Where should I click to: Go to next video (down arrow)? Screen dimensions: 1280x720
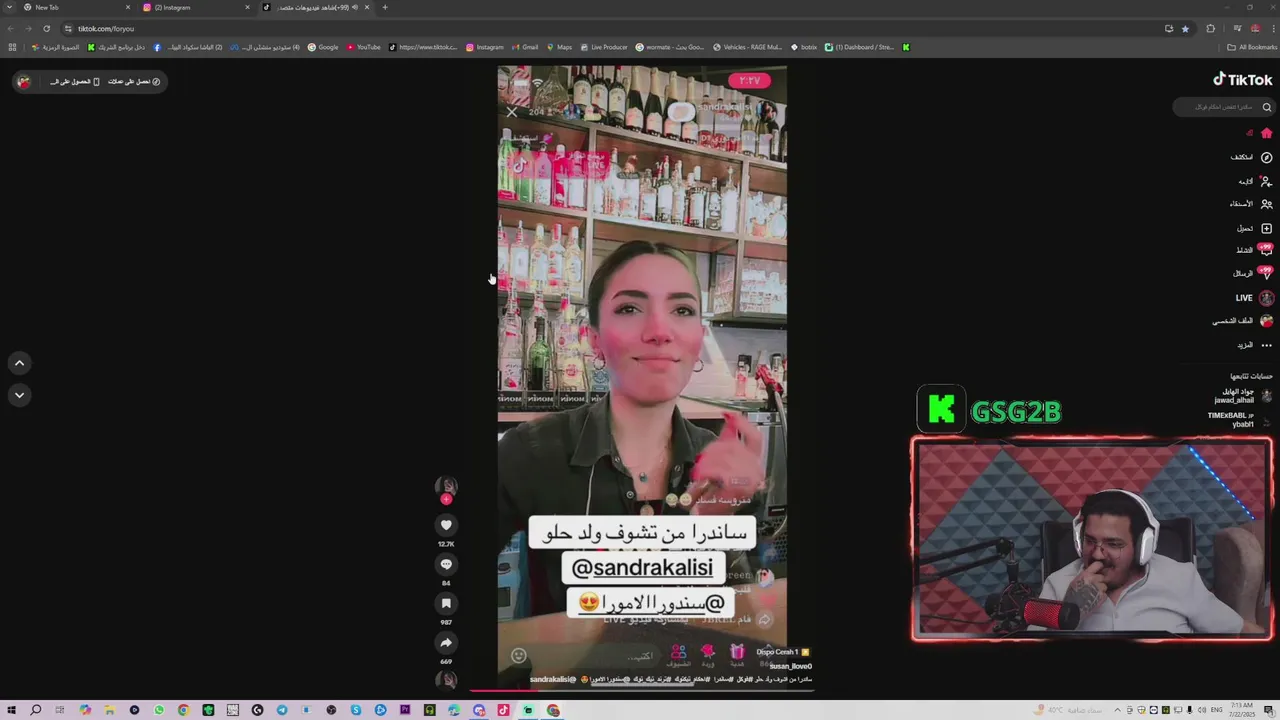tap(19, 395)
